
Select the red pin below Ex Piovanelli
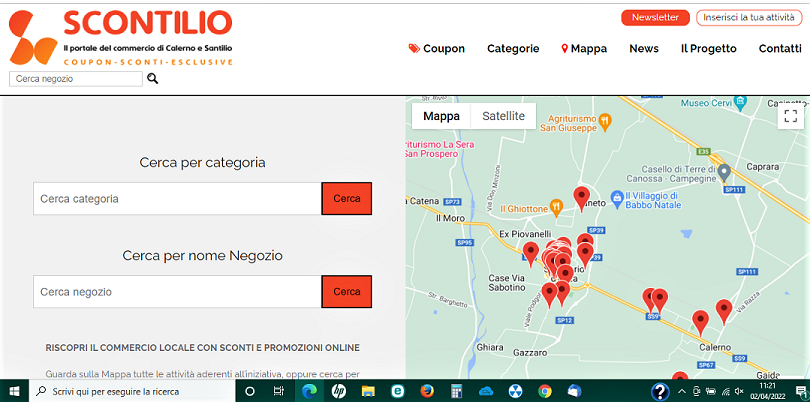point(531,254)
